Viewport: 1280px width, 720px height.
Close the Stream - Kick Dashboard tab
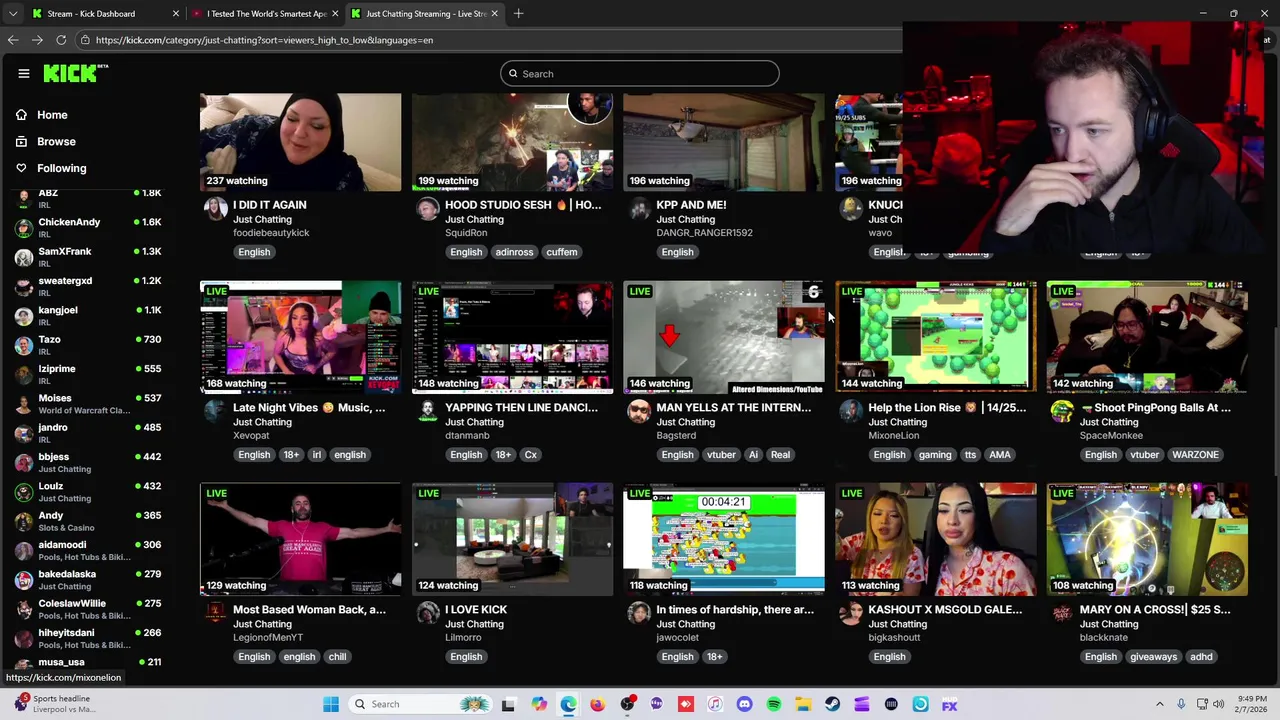click(176, 14)
